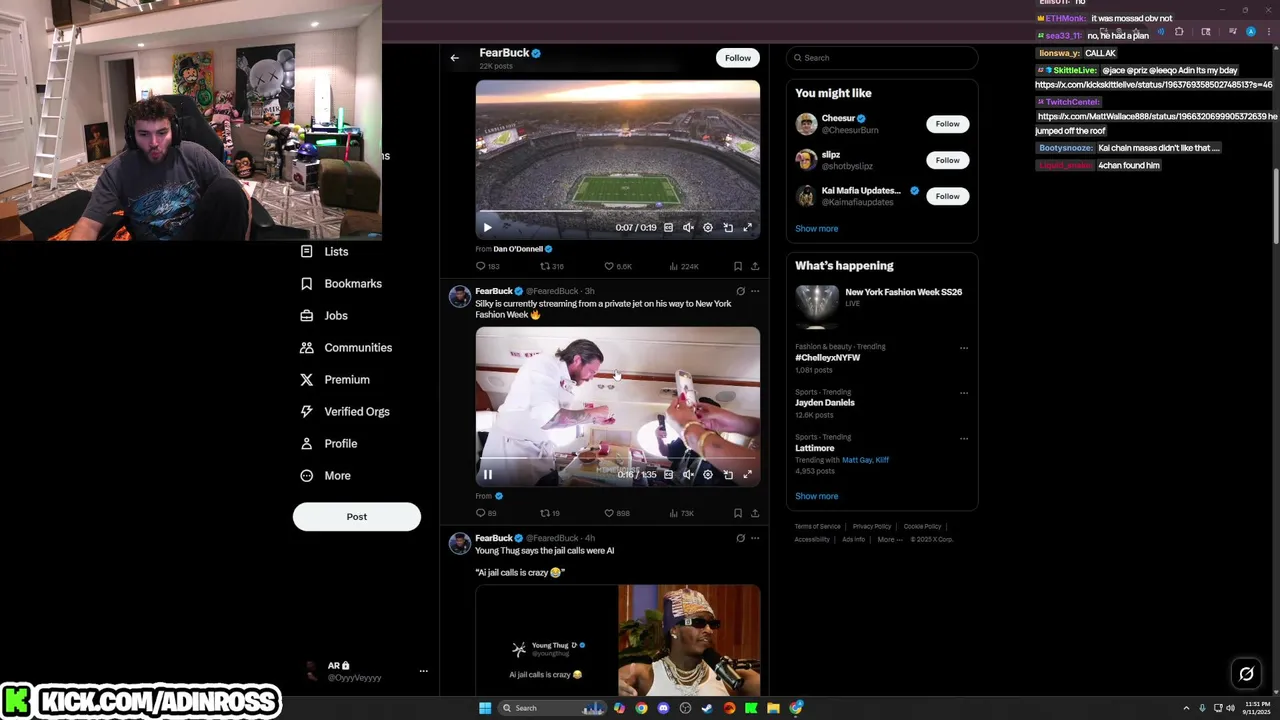Enter fullscreen on the stadium video
This screenshot has width=1280, height=720.
click(x=747, y=228)
